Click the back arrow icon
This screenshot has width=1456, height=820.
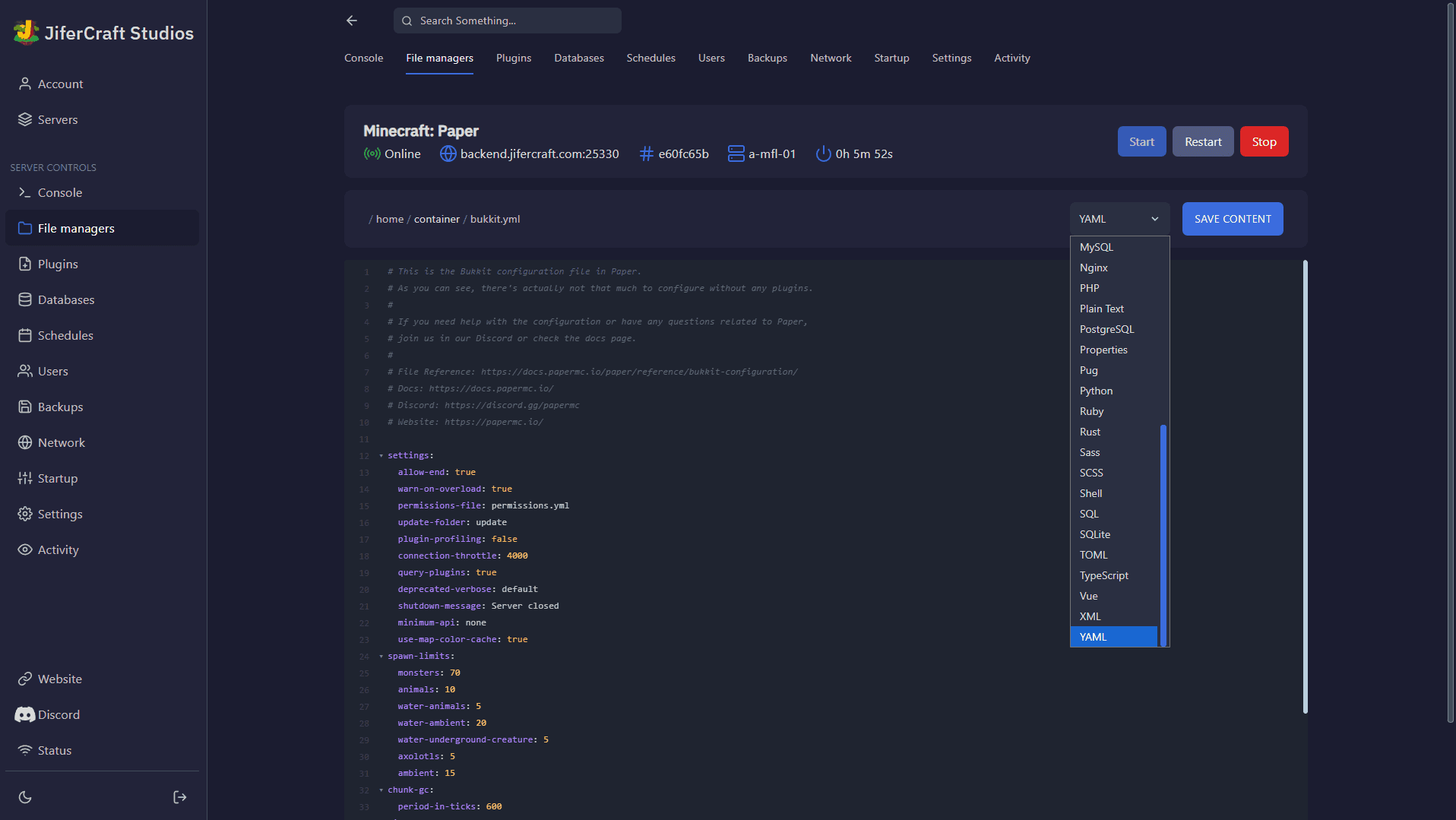351,21
